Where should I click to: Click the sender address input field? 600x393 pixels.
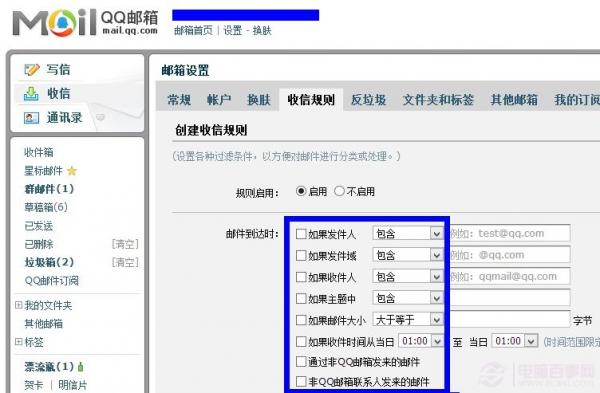click(510, 233)
